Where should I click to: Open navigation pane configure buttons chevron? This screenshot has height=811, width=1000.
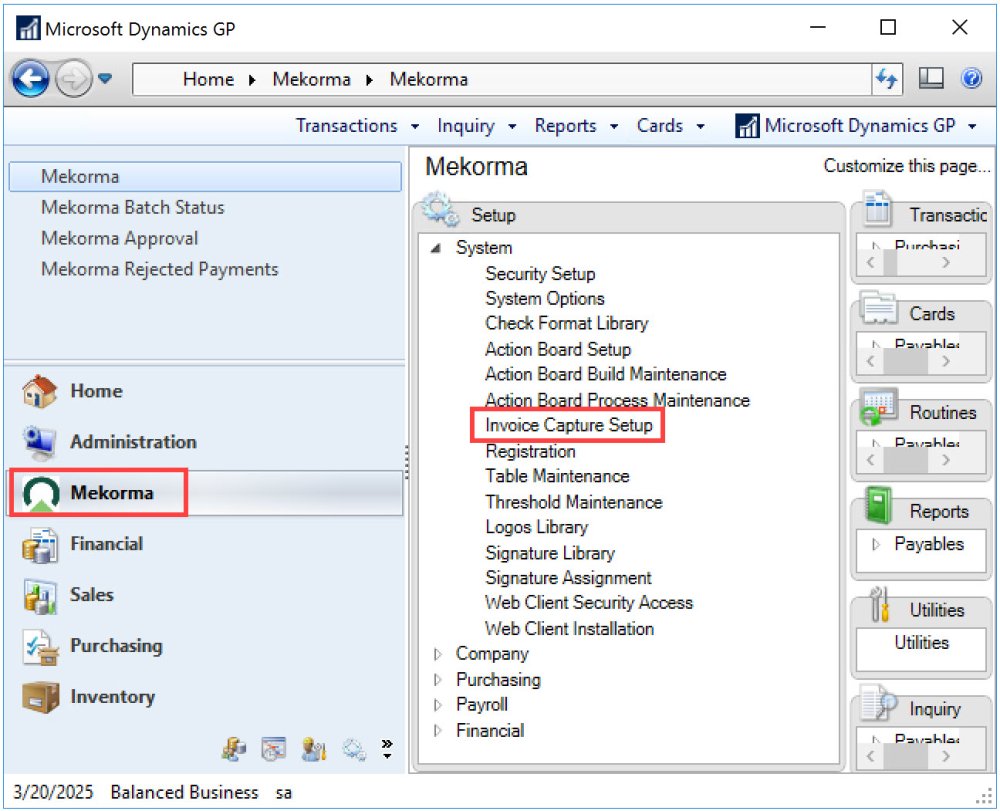(386, 749)
